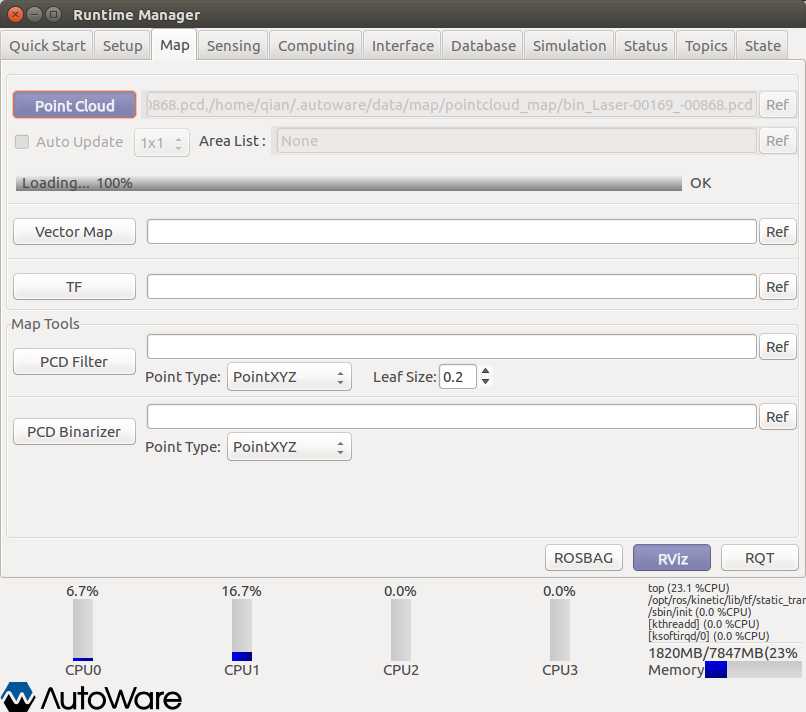Click the Loading progress bar
The image size is (806, 712).
tap(348, 184)
